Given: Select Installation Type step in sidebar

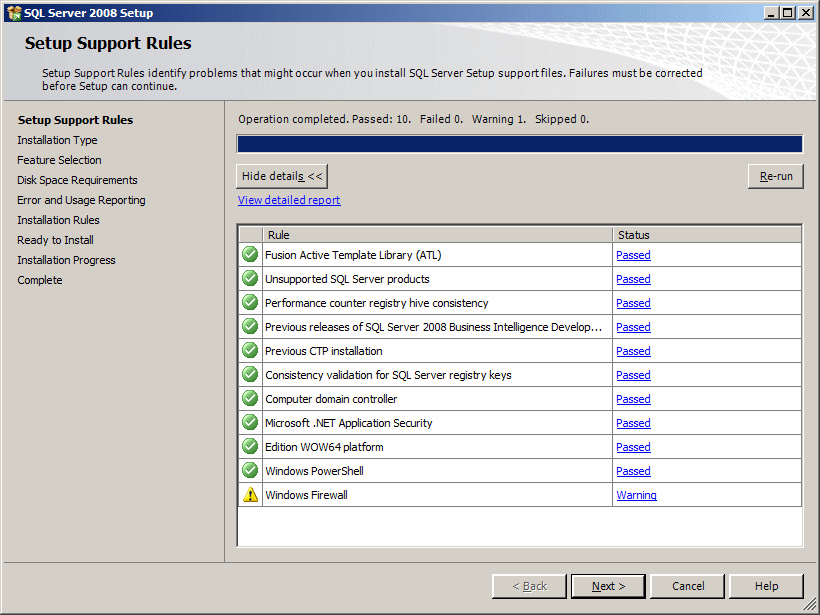Looking at the screenshot, I should pyautogui.click(x=57, y=140).
